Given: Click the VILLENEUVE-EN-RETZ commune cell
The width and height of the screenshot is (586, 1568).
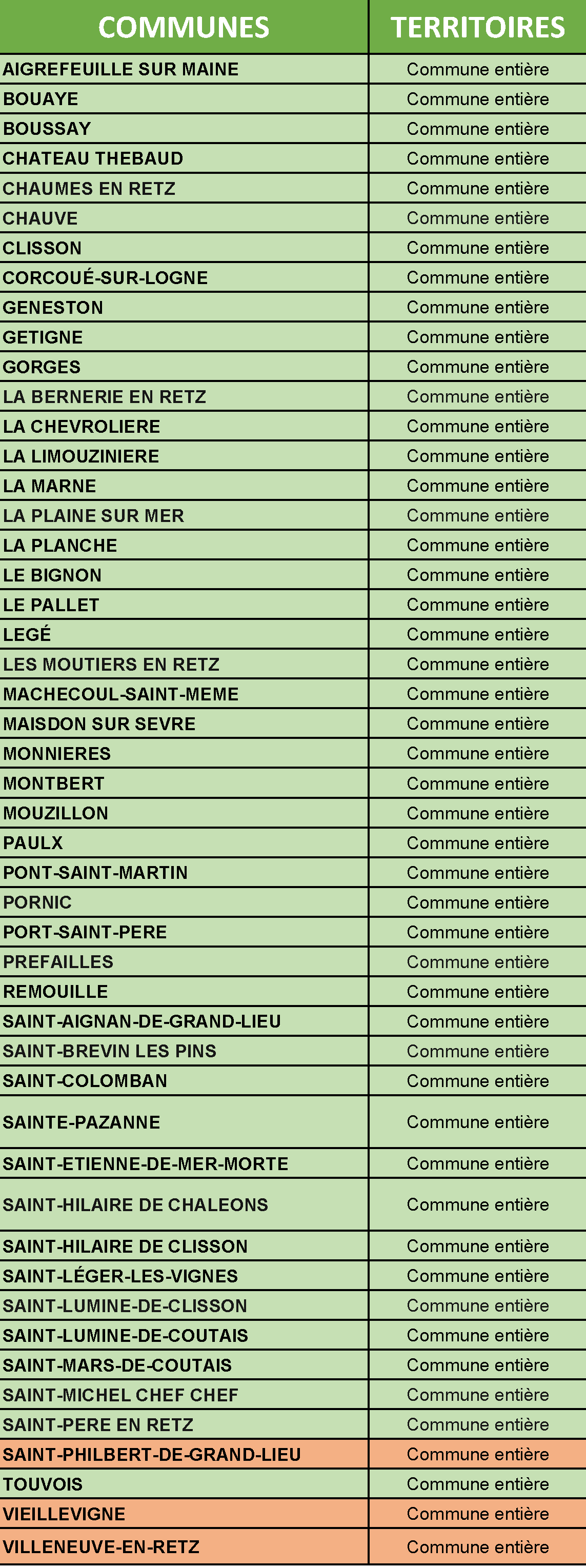Looking at the screenshot, I should [101, 1546].
